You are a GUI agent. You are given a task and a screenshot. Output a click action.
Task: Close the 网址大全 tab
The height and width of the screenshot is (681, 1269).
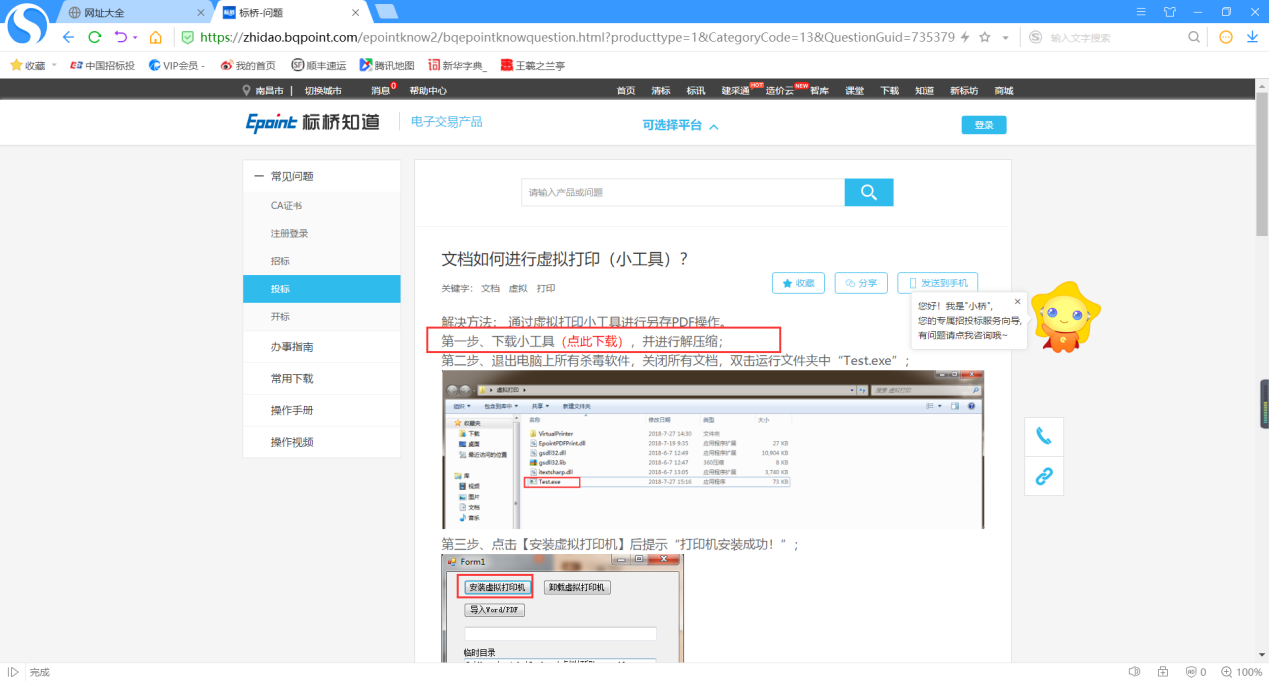[200, 13]
